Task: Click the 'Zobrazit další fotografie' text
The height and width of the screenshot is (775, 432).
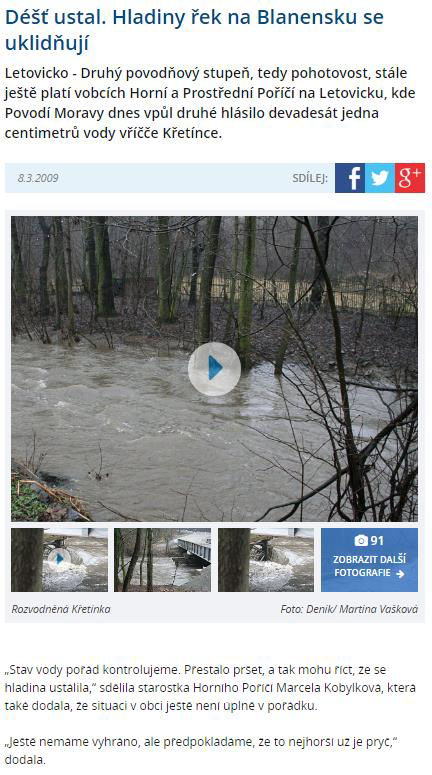Action: 369,566
